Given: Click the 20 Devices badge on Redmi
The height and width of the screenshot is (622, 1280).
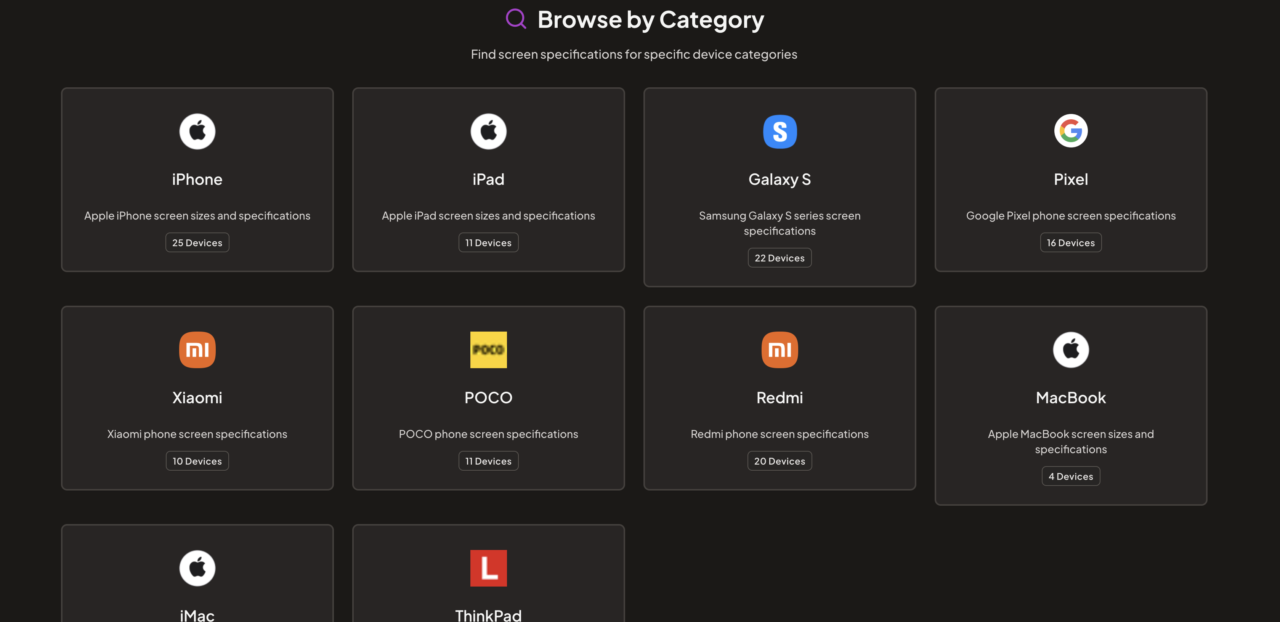Looking at the screenshot, I should pyautogui.click(x=780, y=461).
